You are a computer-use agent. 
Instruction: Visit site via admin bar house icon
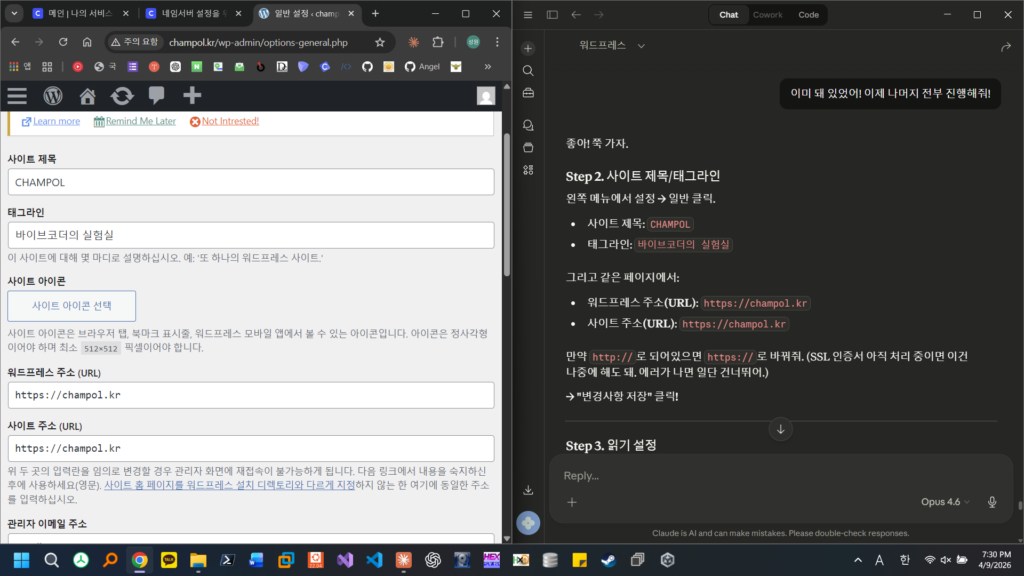(x=88, y=96)
